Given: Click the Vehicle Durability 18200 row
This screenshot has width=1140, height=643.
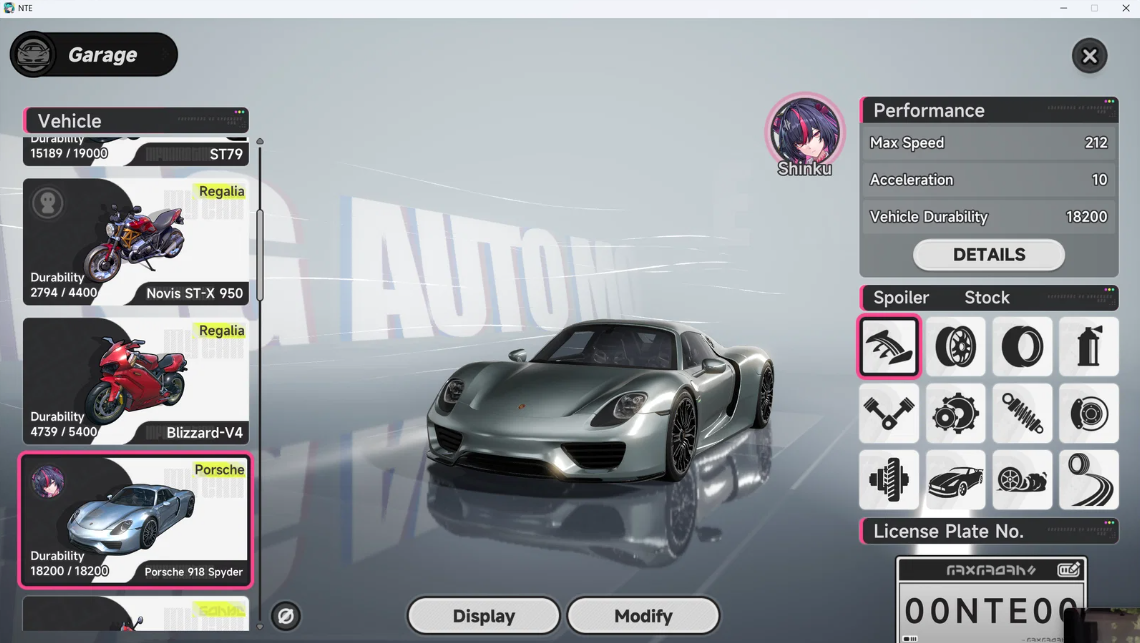Looking at the screenshot, I should (989, 217).
